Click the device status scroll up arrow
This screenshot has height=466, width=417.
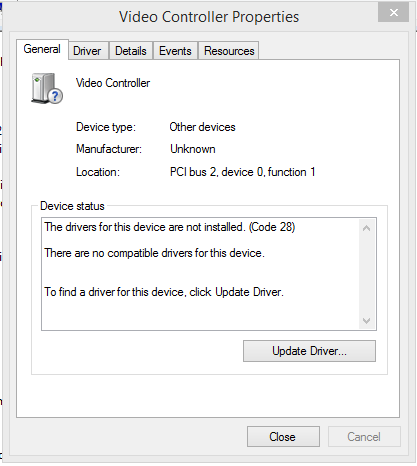pos(367,228)
